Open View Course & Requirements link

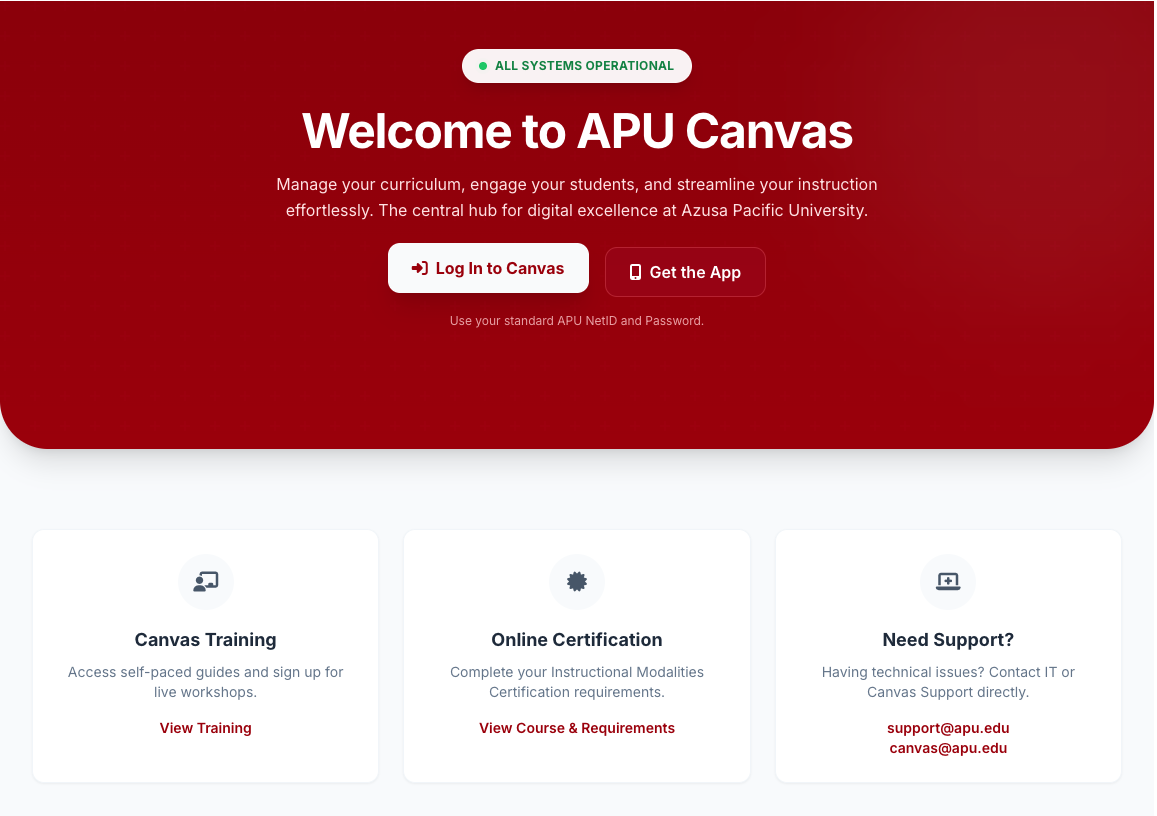pos(577,728)
